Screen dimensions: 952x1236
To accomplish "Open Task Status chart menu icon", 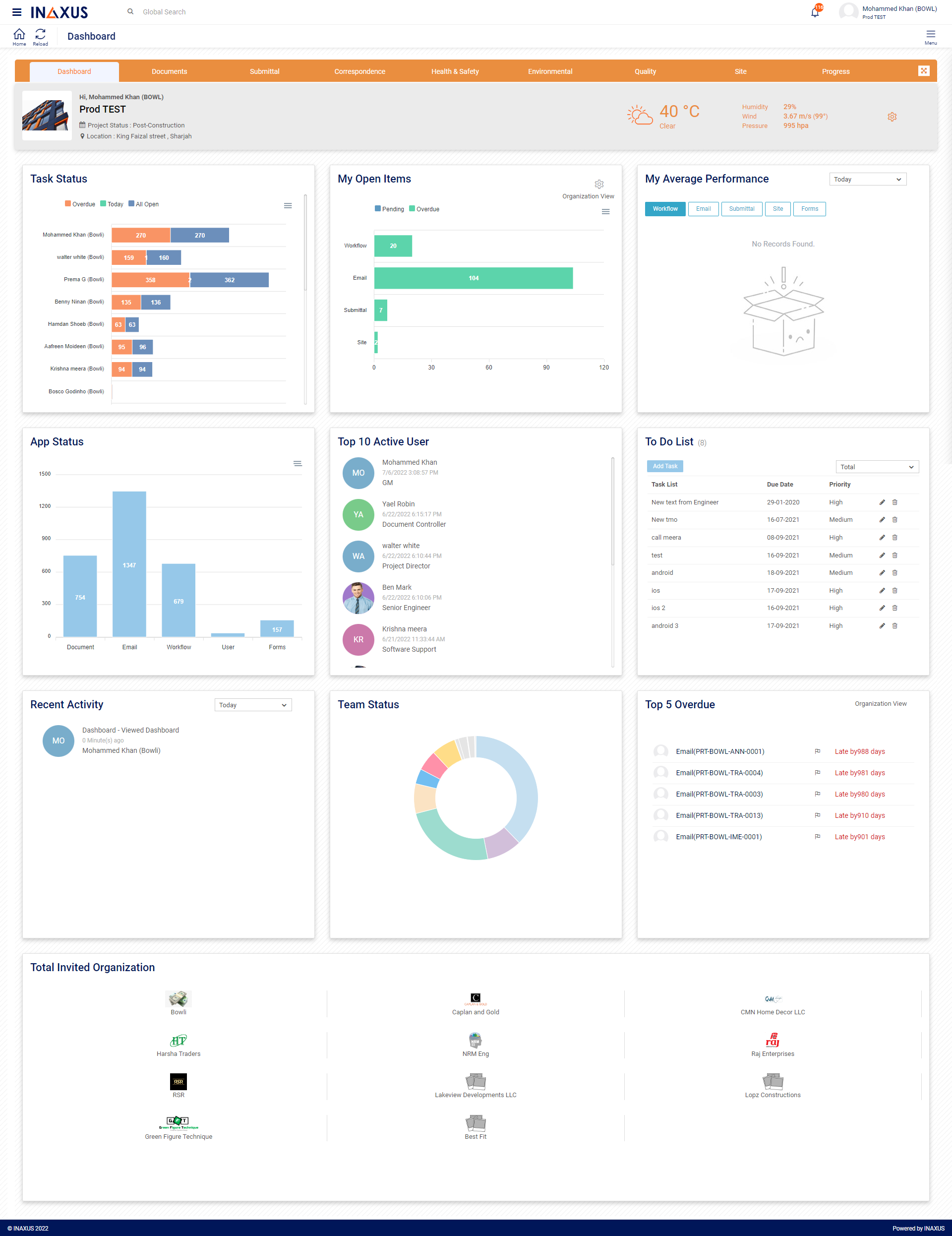I will [x=288, y=205].
